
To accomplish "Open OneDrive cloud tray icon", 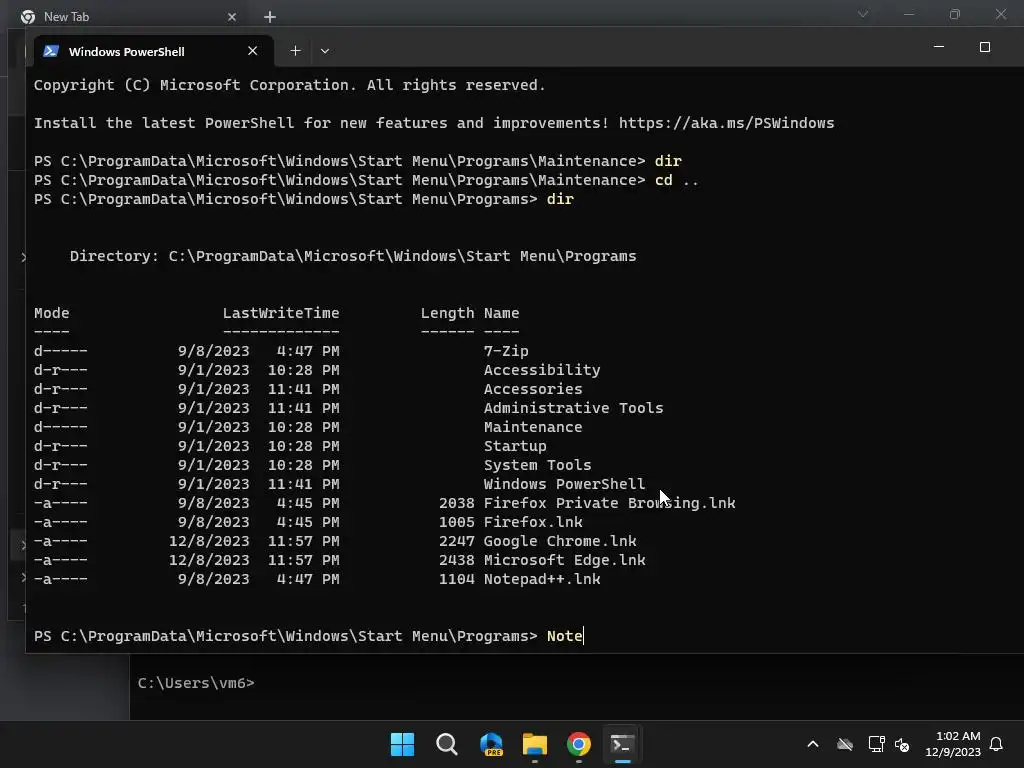I will [845, 744].
